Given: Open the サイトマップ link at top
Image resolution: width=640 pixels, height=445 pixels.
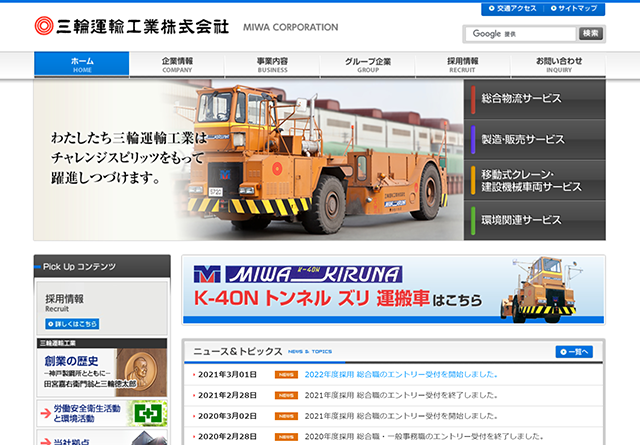Looking at the screenshot, I should point(577,8).
